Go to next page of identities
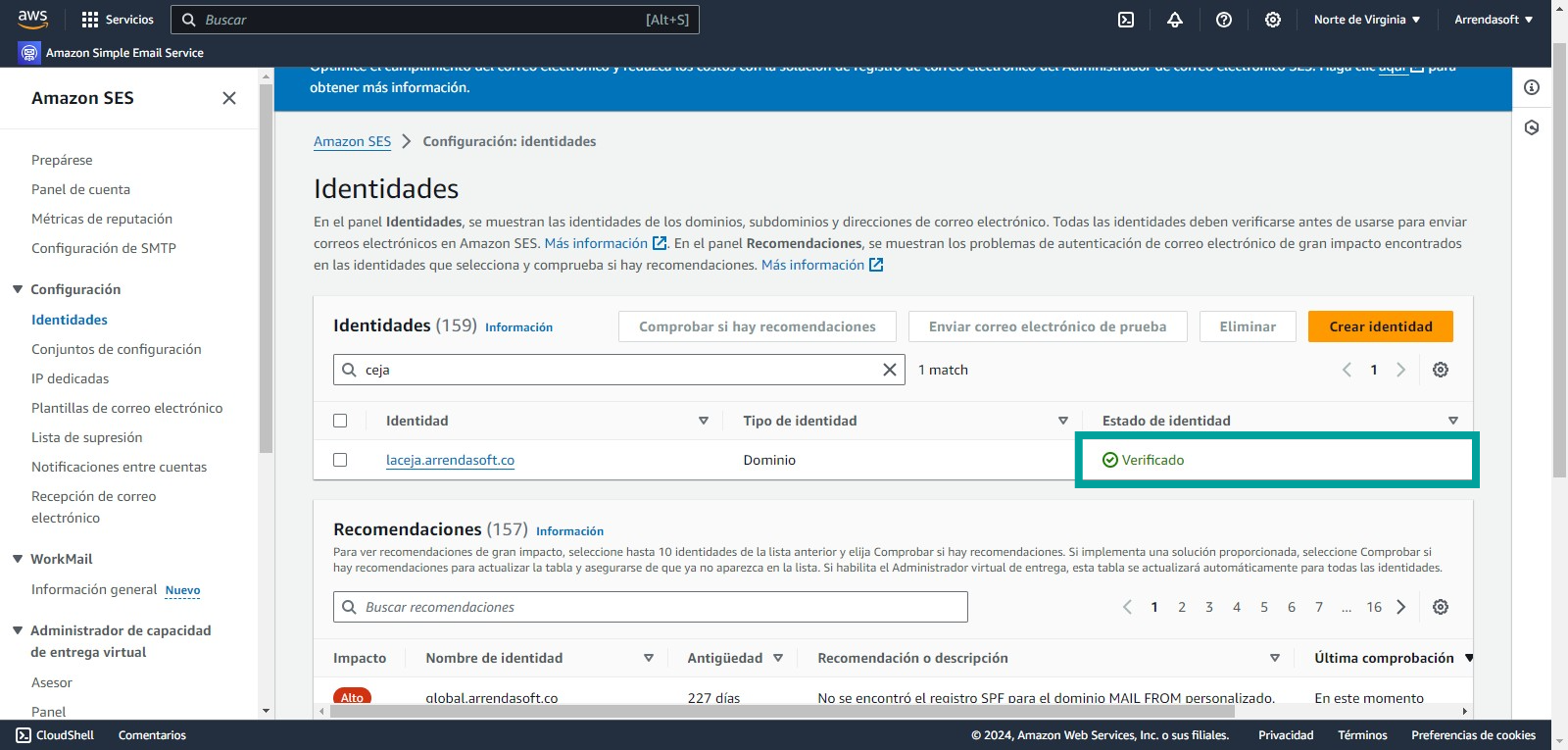 pos(1401,370)
